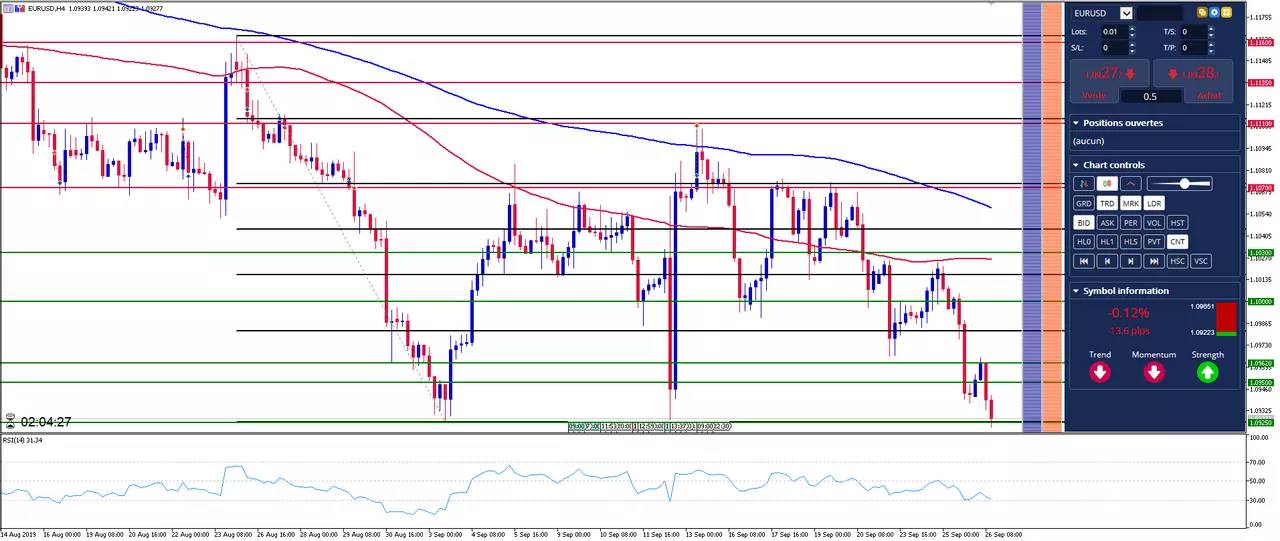Click the 1.10300 green price label
Viewport: 1280px width, 541px height.
[x=1260, y=253]
